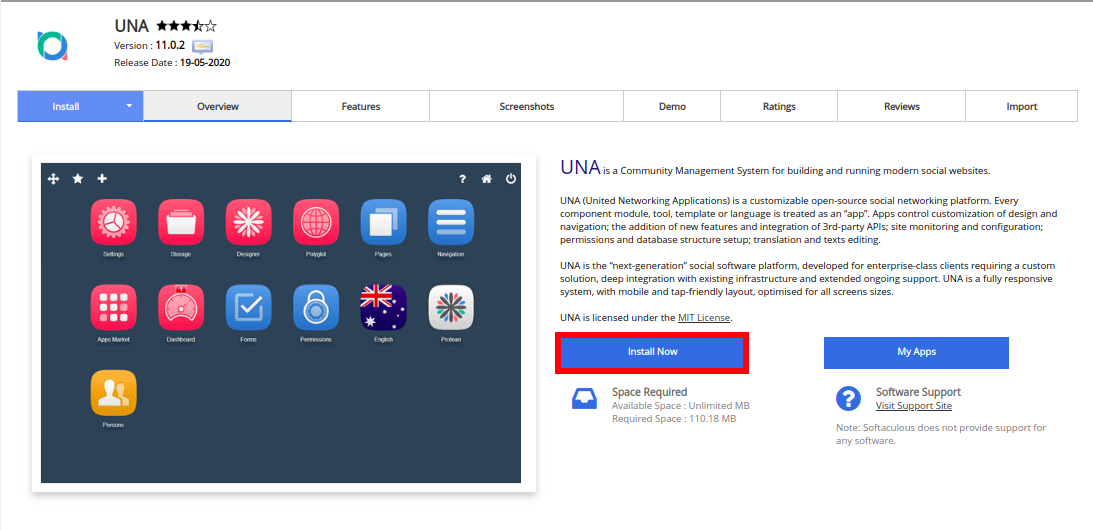Click the Storage folder app icon

pos(181,222)
